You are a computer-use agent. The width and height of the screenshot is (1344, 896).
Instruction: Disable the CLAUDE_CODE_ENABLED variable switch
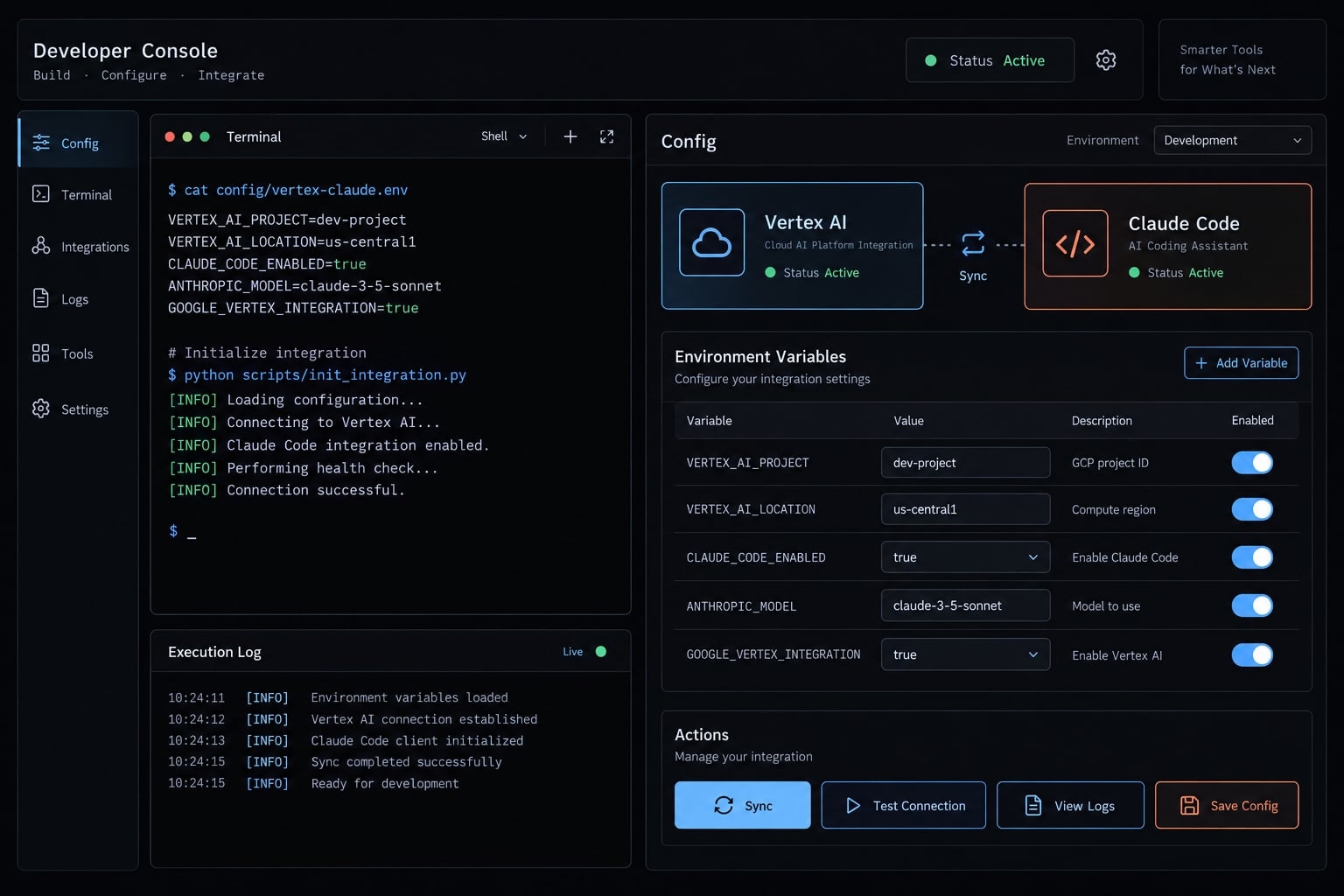1252,556
